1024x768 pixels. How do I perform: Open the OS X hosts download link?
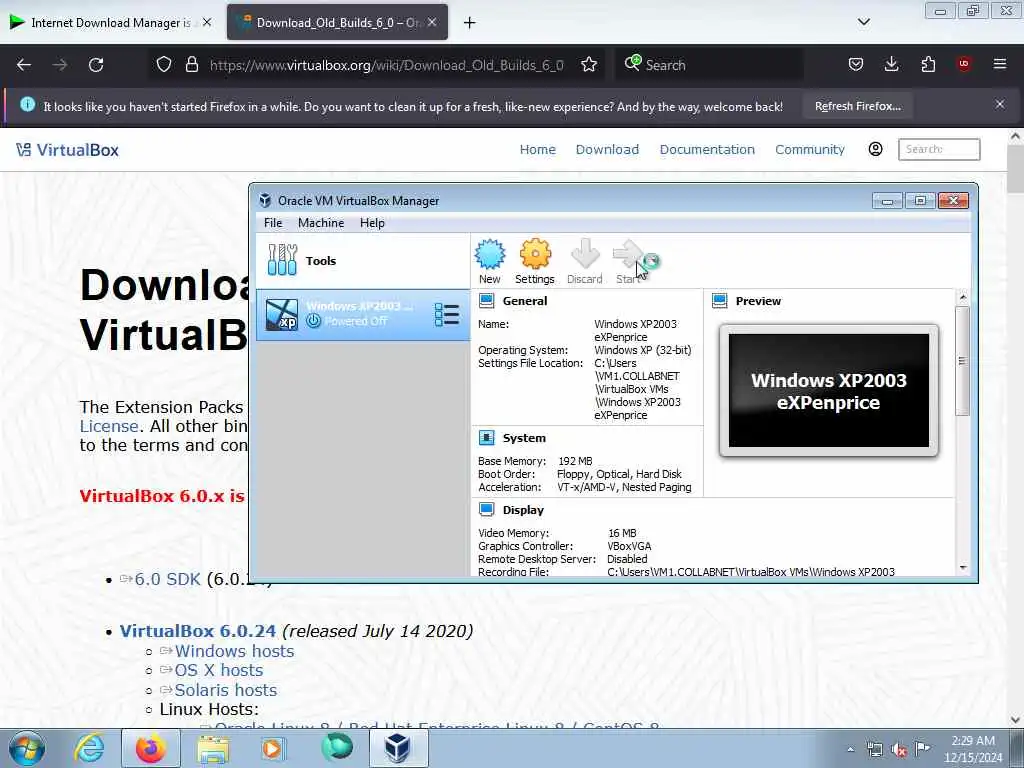click(x=218, y=670)
